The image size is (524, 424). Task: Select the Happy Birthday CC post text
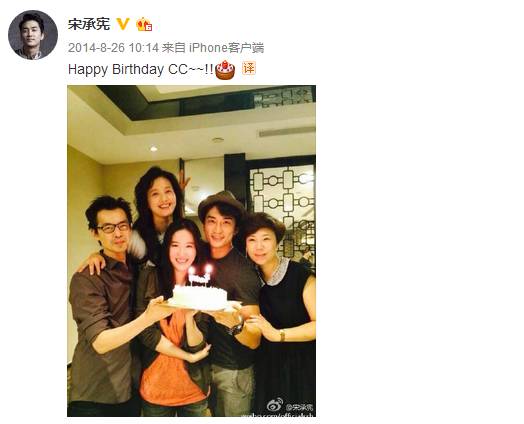pos(141,69)
